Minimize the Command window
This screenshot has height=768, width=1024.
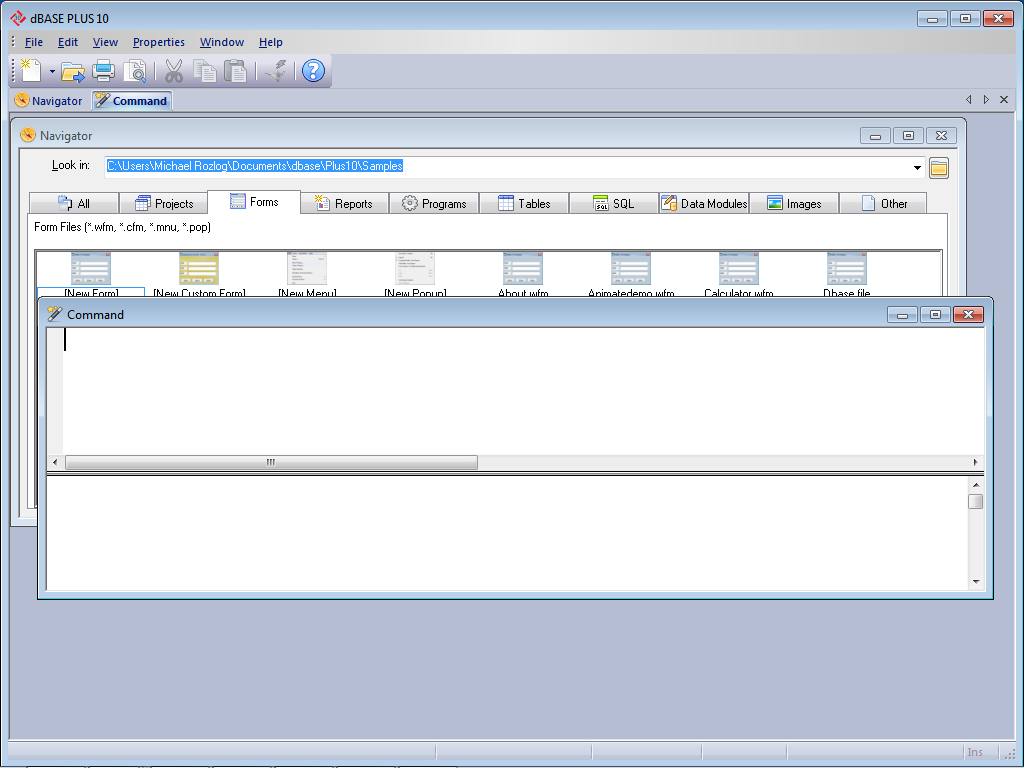pos(903,315)
